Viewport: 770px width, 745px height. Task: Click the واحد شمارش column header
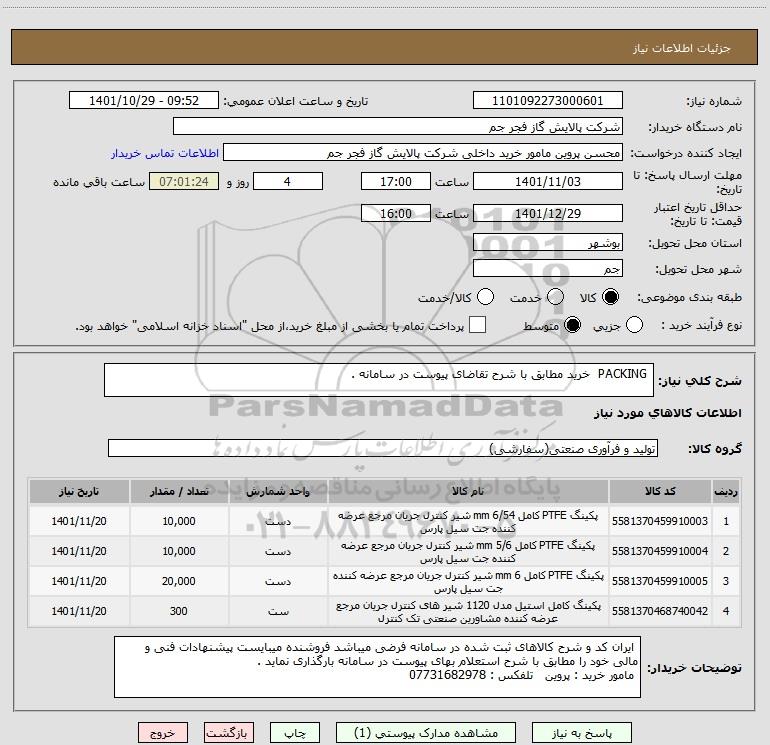click(x=278, y=492)
